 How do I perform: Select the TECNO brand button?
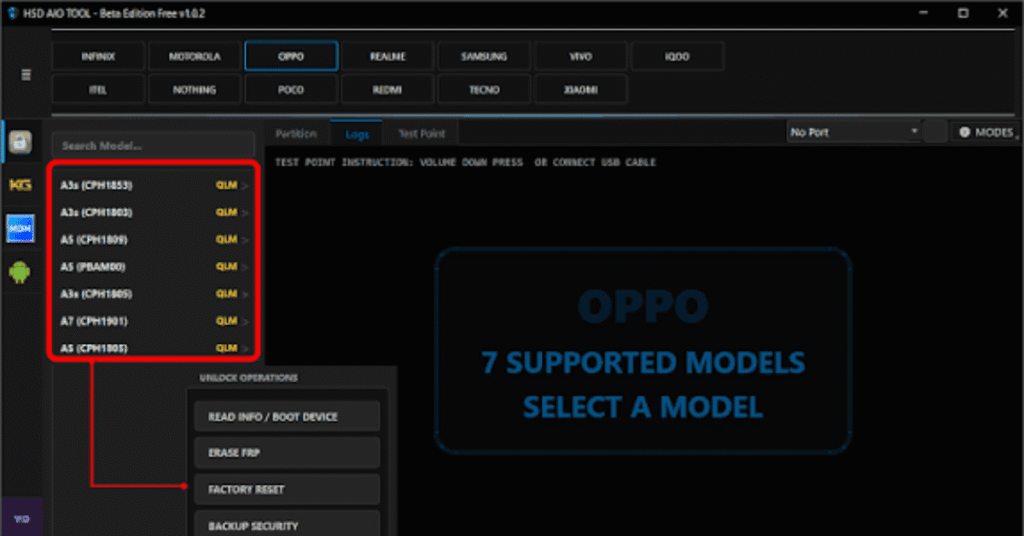484,89
